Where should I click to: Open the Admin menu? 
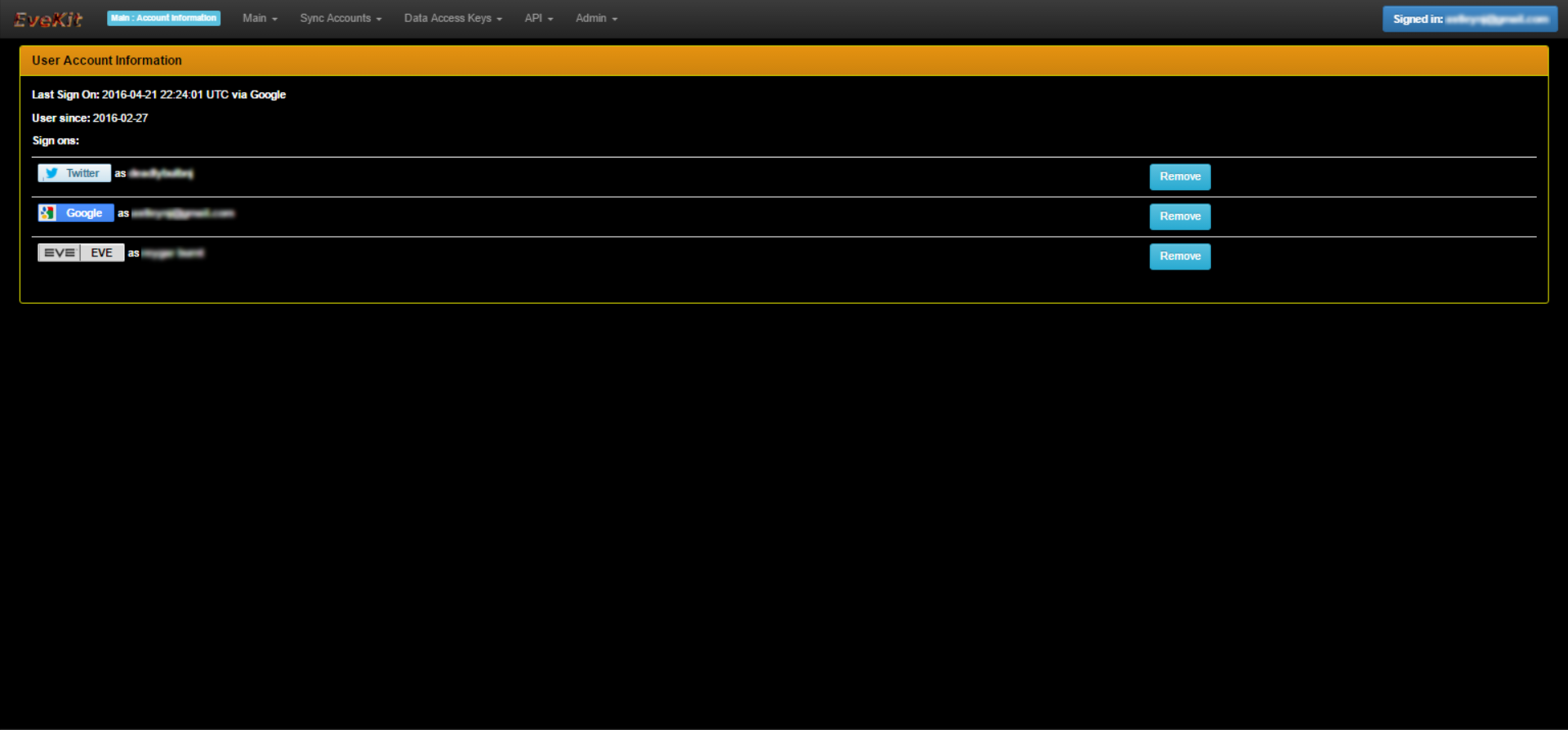(x=596, y=18)
